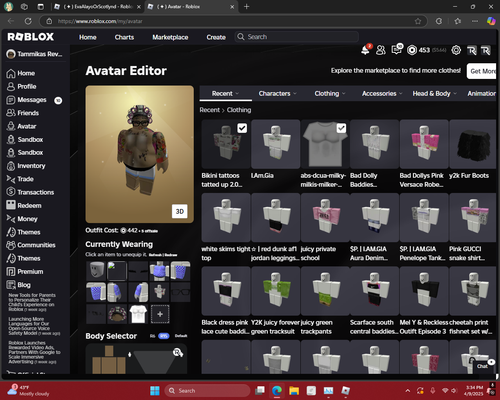Click the Windows taskbar search box
This screenshot has width=500, height=400.
pyautogui.click(x=207, y=391)
